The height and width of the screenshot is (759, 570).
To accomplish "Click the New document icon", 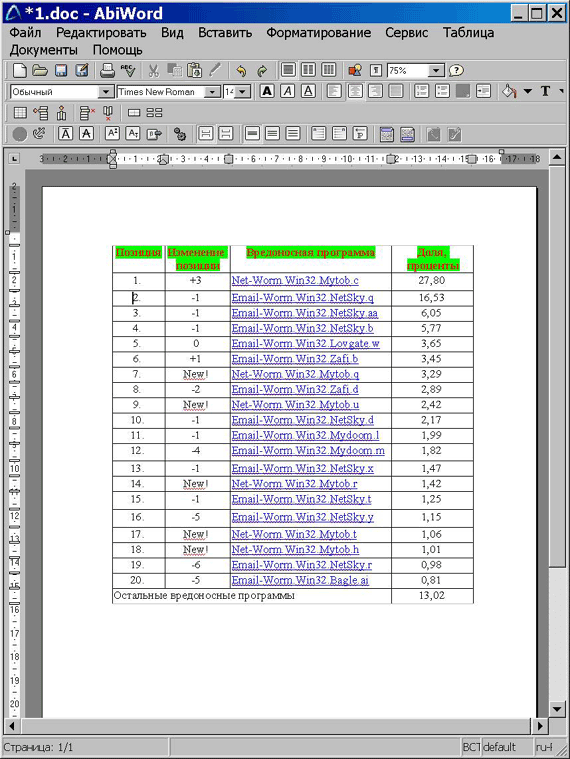I will coord(20,71).
